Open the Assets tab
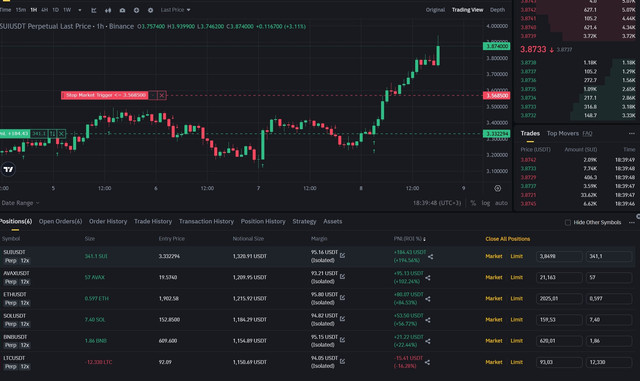The height and width of the screenshot is (381, 640). pos(333,221)
